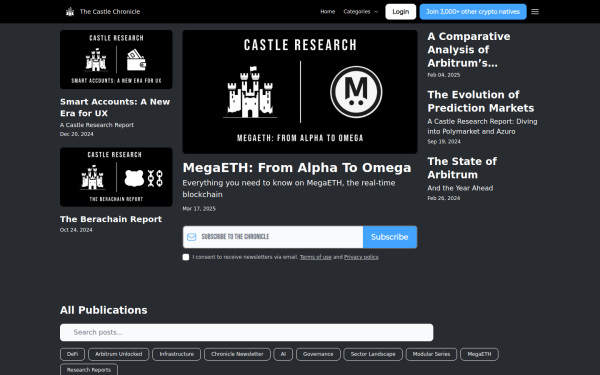Screen dimensions: 600x375
Task: Click the Oct 24, 2024 date
Action: (76, 230)
